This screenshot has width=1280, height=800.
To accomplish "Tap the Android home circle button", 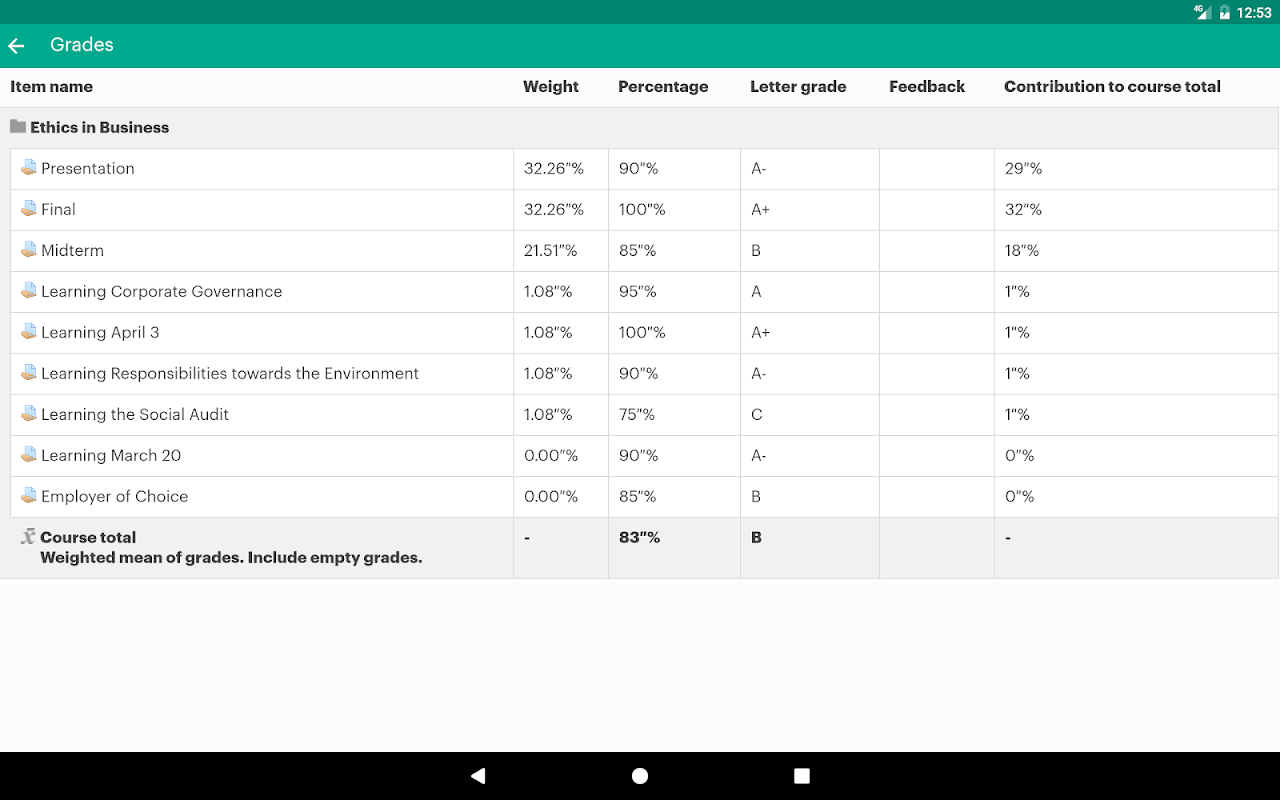I will click(x=640, y=776).
